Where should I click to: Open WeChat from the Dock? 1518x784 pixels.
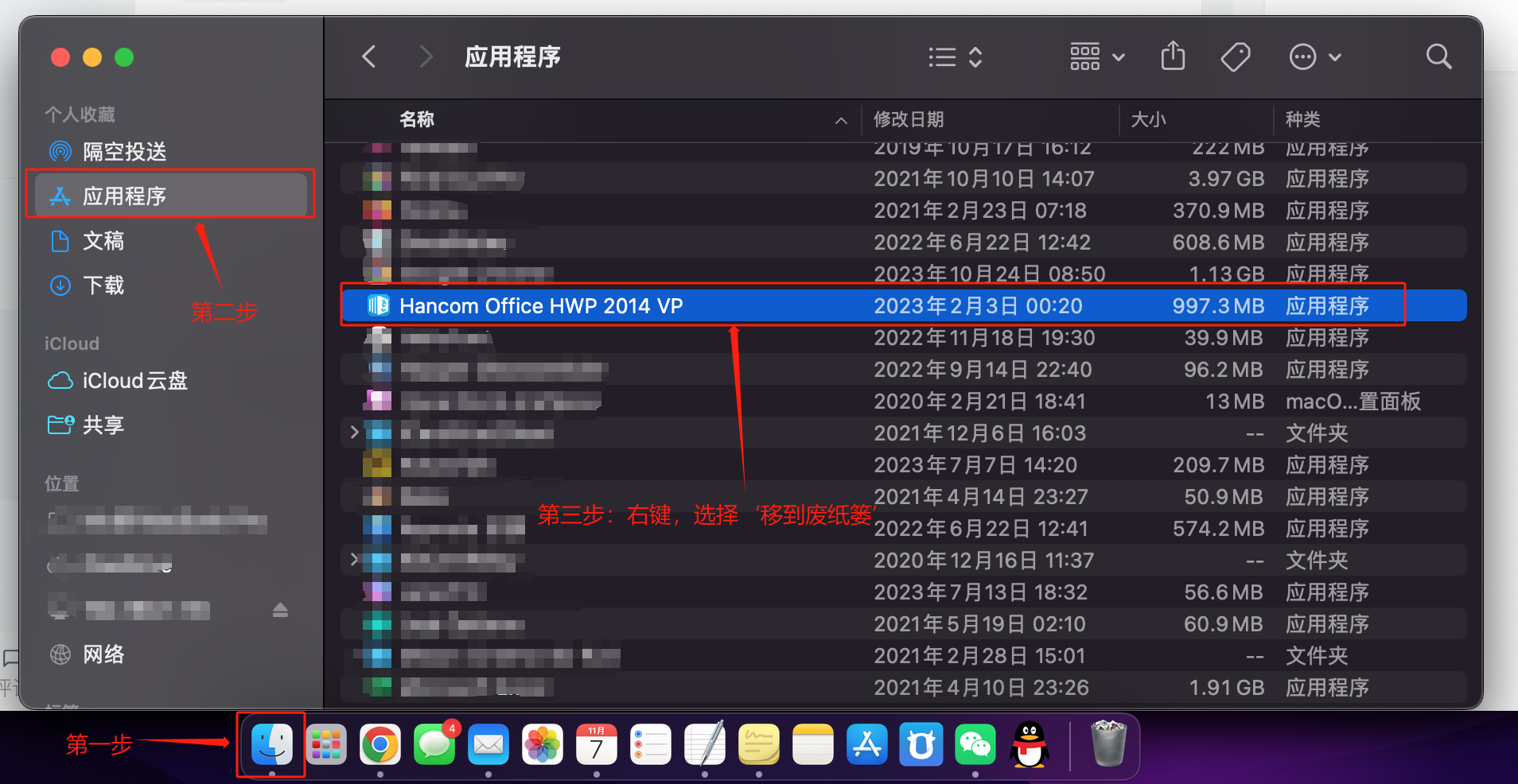coord(975,745)
